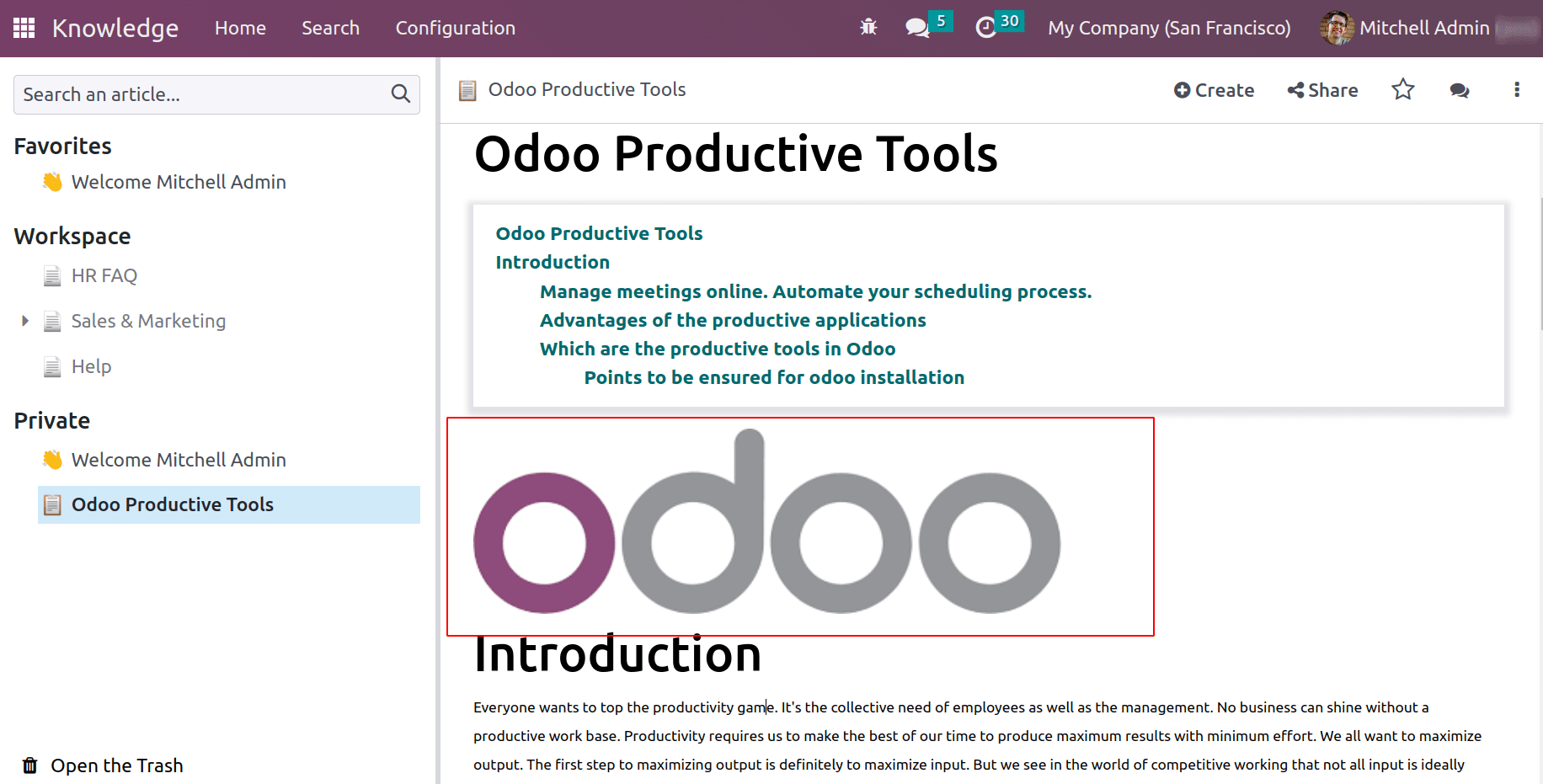The image size is (1543, 784).
Task: Expand the Sales & Marketing tree arrow
Action: tap(24, 321)
